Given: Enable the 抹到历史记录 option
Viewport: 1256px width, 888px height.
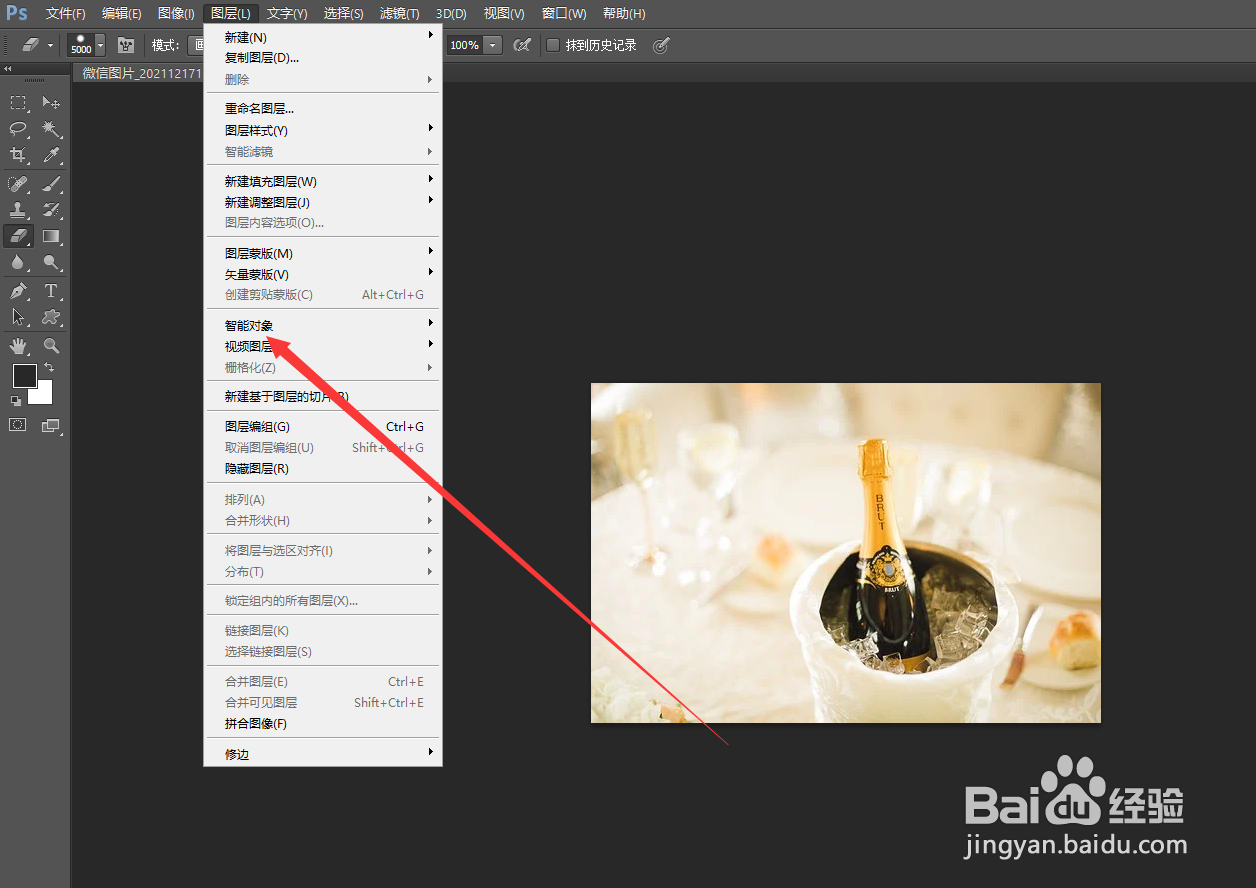Looking at the screenshot, I should tap(552, 45).
